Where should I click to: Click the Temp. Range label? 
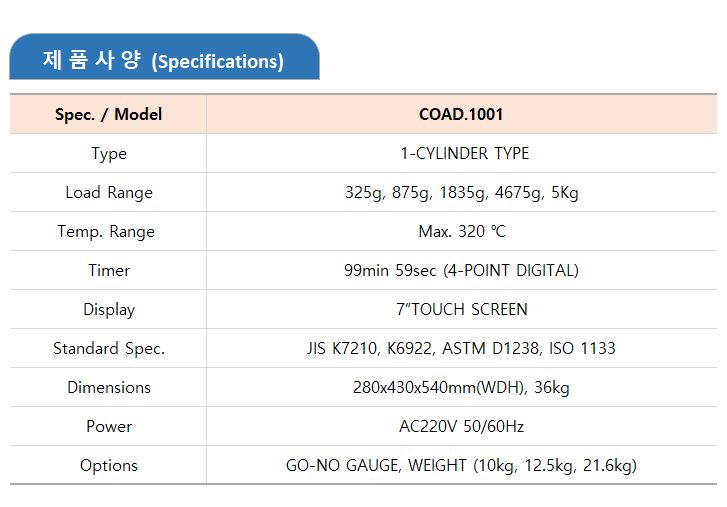[108, 231]
